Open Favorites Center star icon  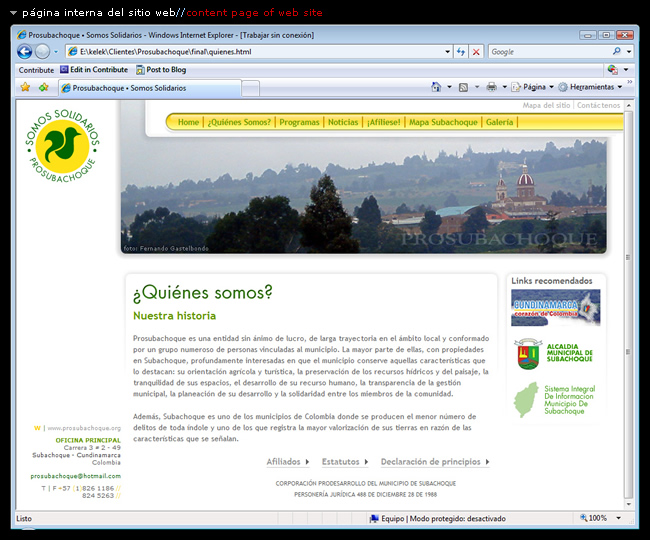[25, 88]
